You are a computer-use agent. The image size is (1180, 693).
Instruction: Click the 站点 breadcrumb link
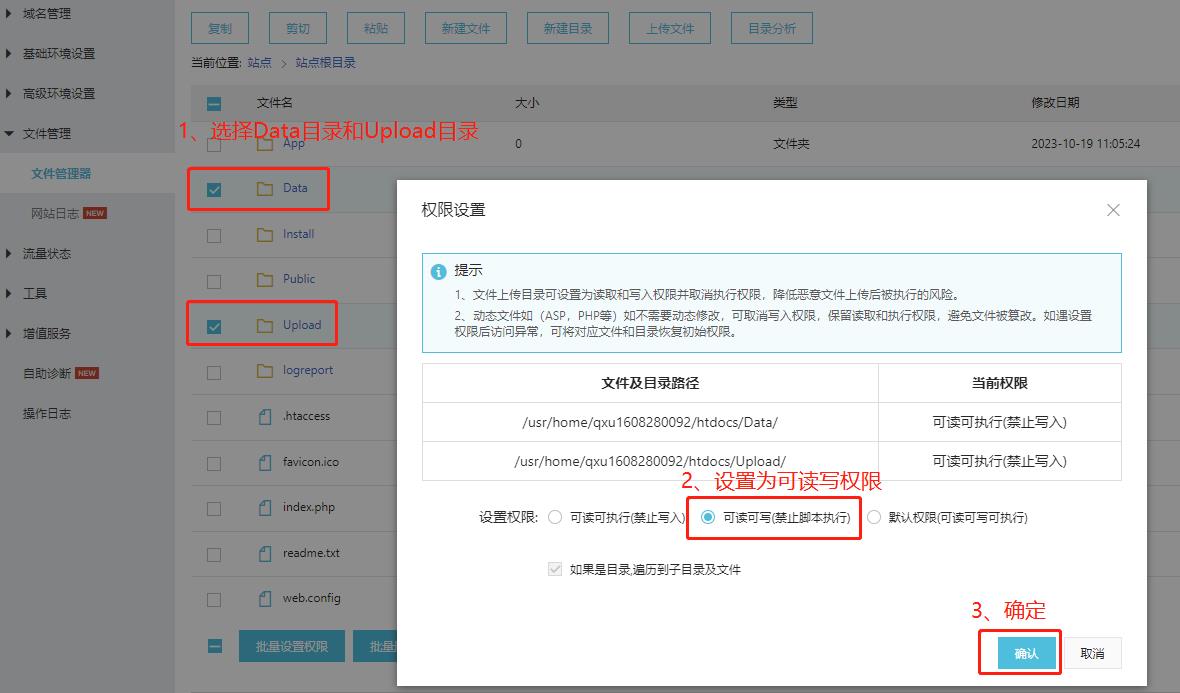coord(259,63)
